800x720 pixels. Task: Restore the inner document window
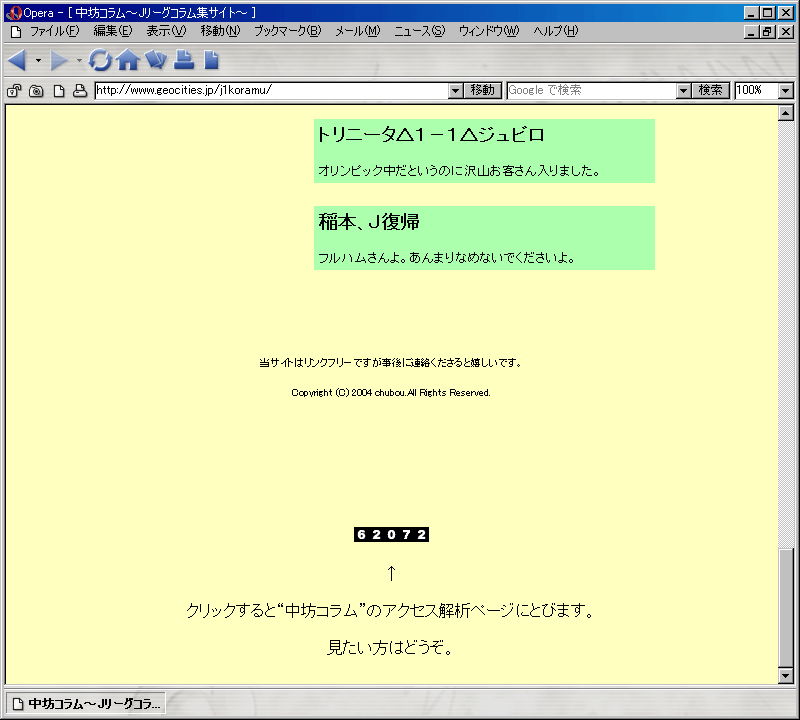click(x=767, y=32)
